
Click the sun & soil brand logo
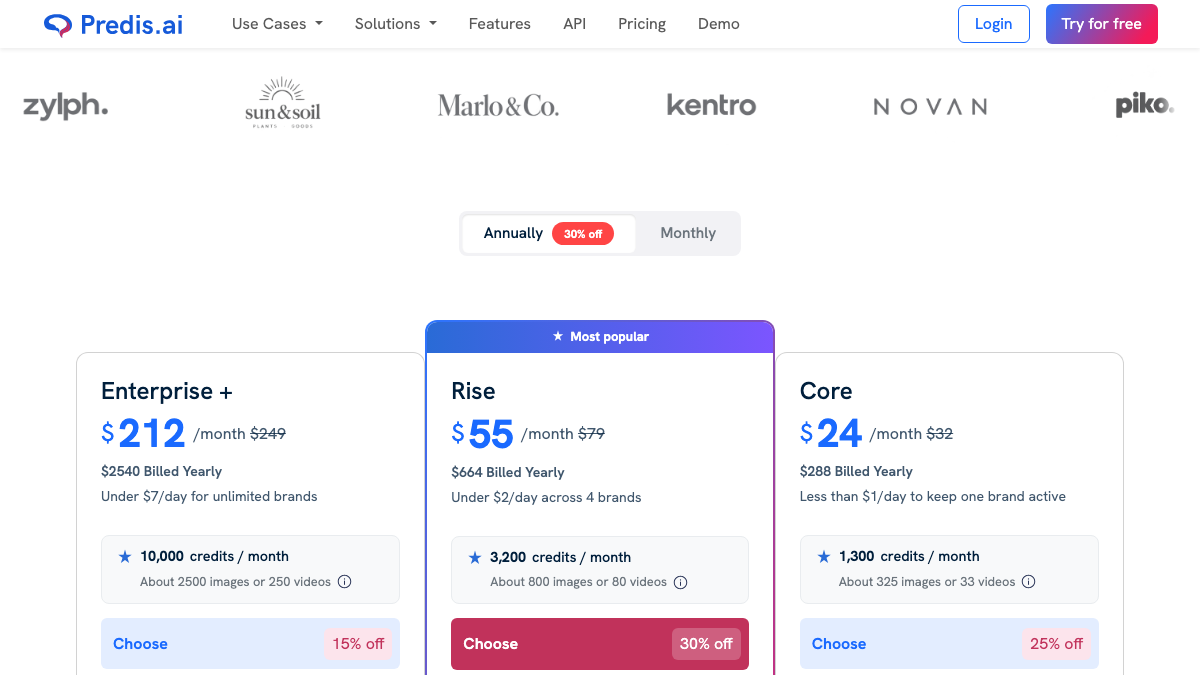coord(283,105)
